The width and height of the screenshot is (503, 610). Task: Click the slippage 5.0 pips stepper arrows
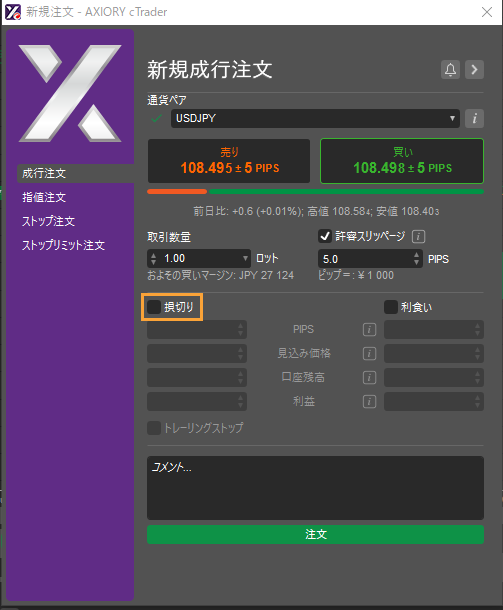tap(417, 258)
